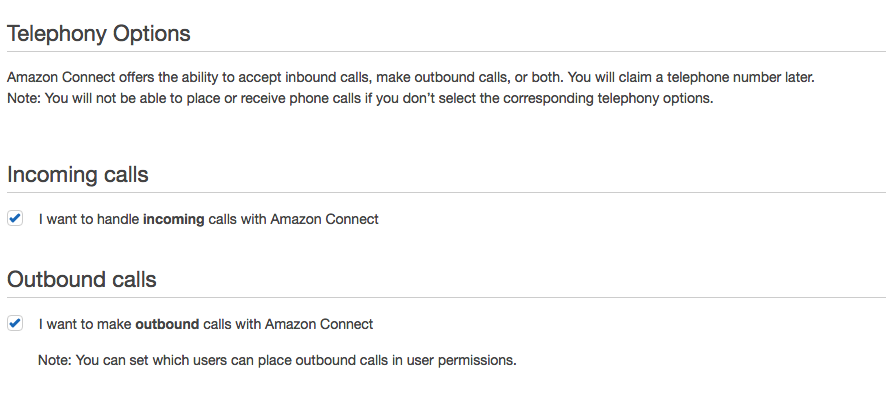
Task: Uncheck the outbound calls checkbox
Action: tap(15, 323)
